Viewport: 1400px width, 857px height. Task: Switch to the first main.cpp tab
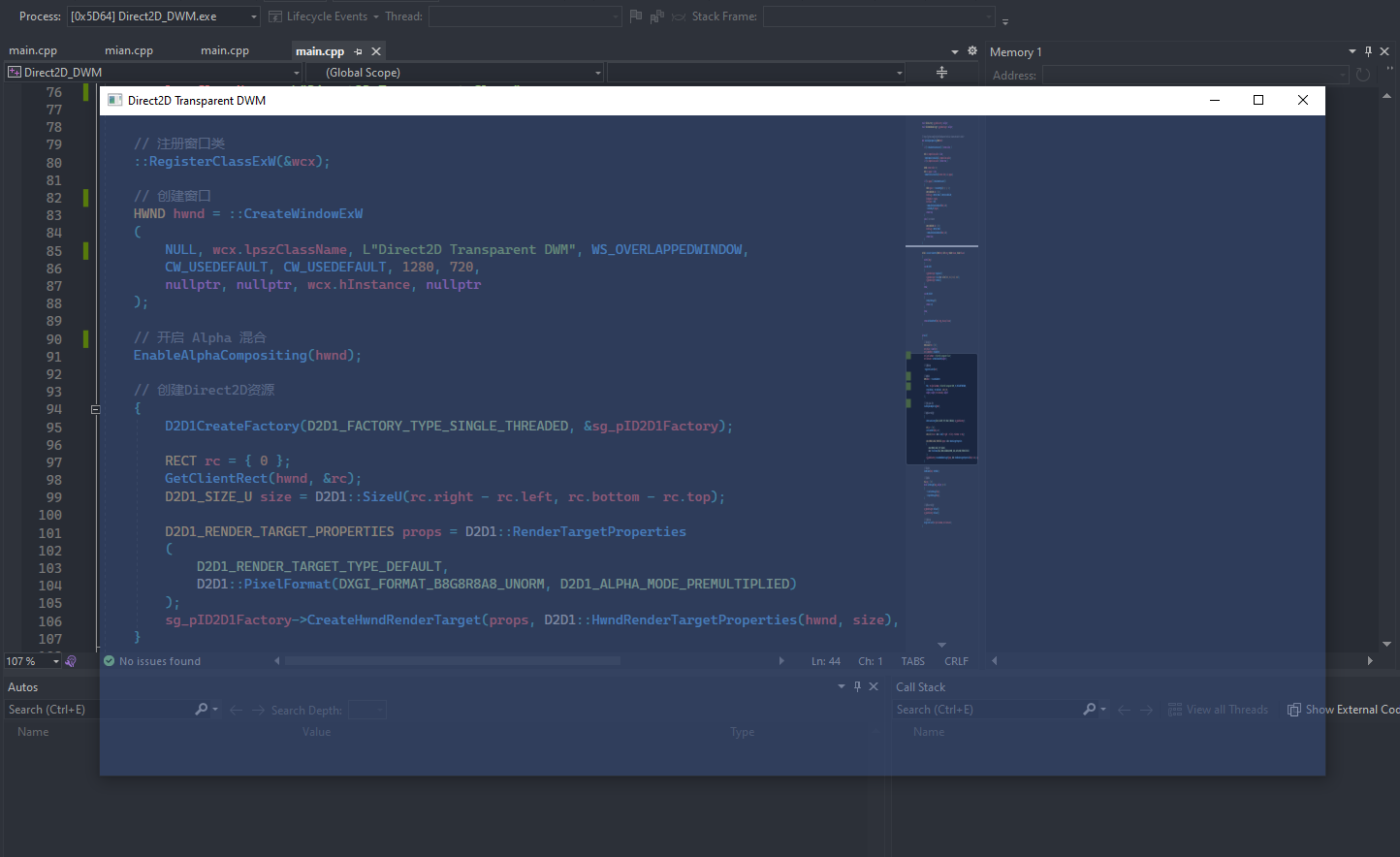coord(33,50)
